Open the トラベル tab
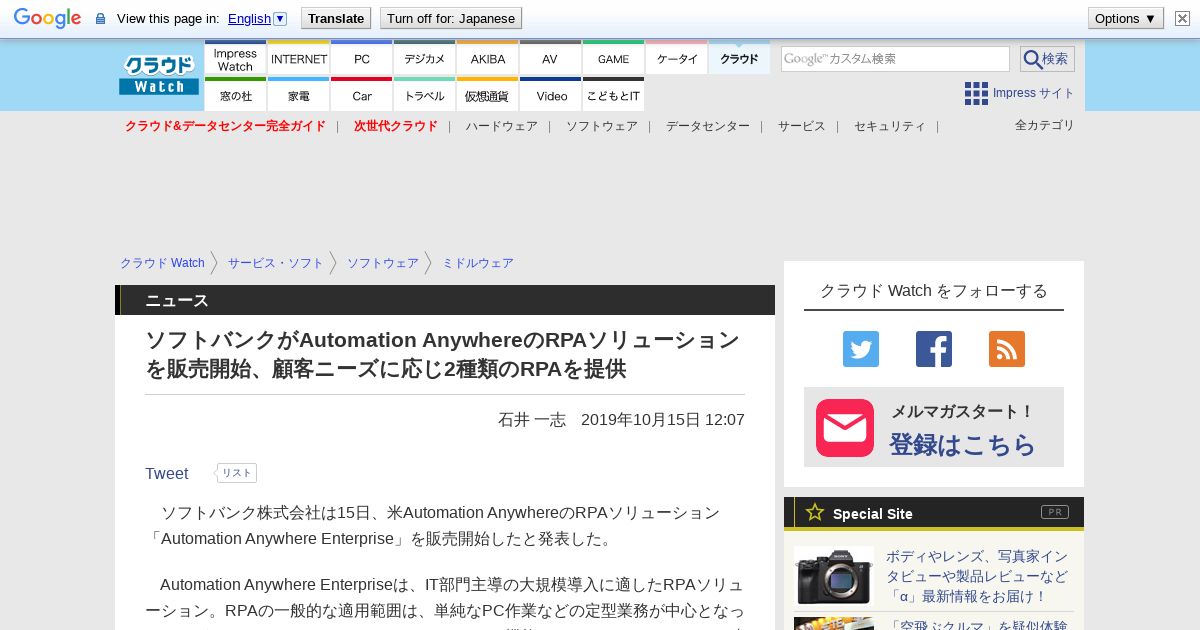This screenshot has height=630, width=1200. [x=425, y=95]
